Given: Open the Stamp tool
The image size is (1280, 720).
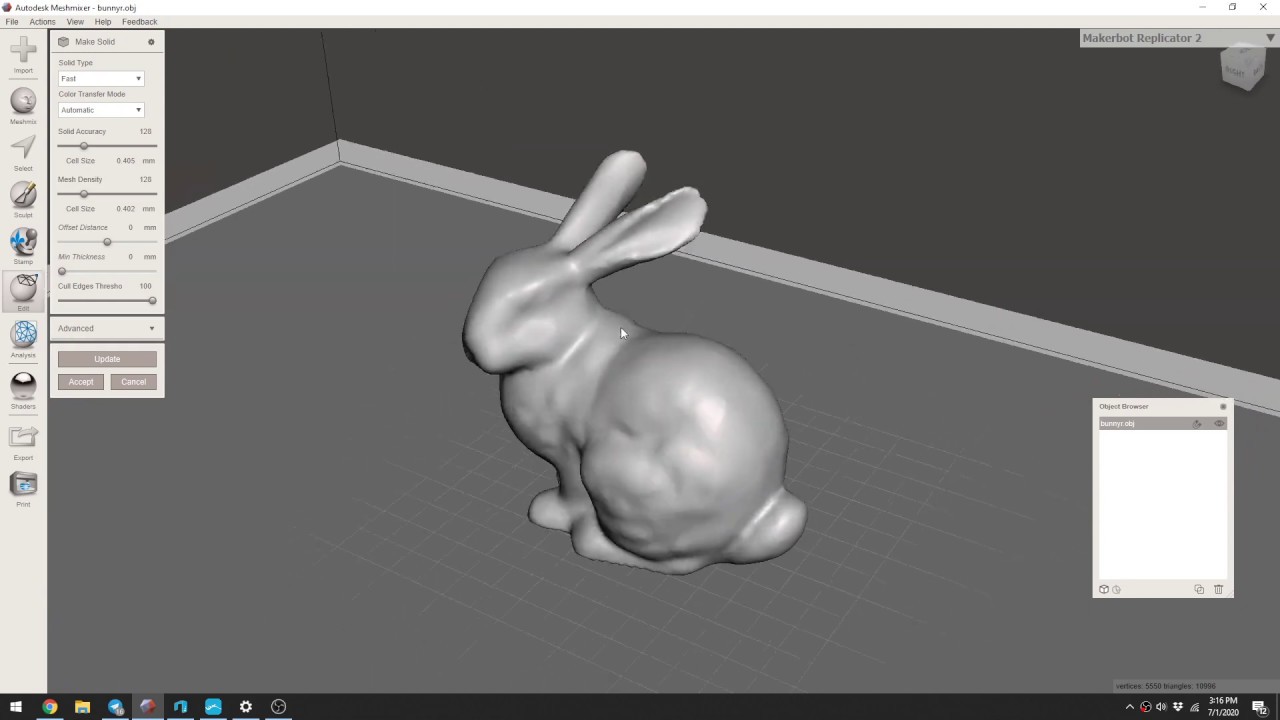Looking at the screenshot, I should point(23,245).
